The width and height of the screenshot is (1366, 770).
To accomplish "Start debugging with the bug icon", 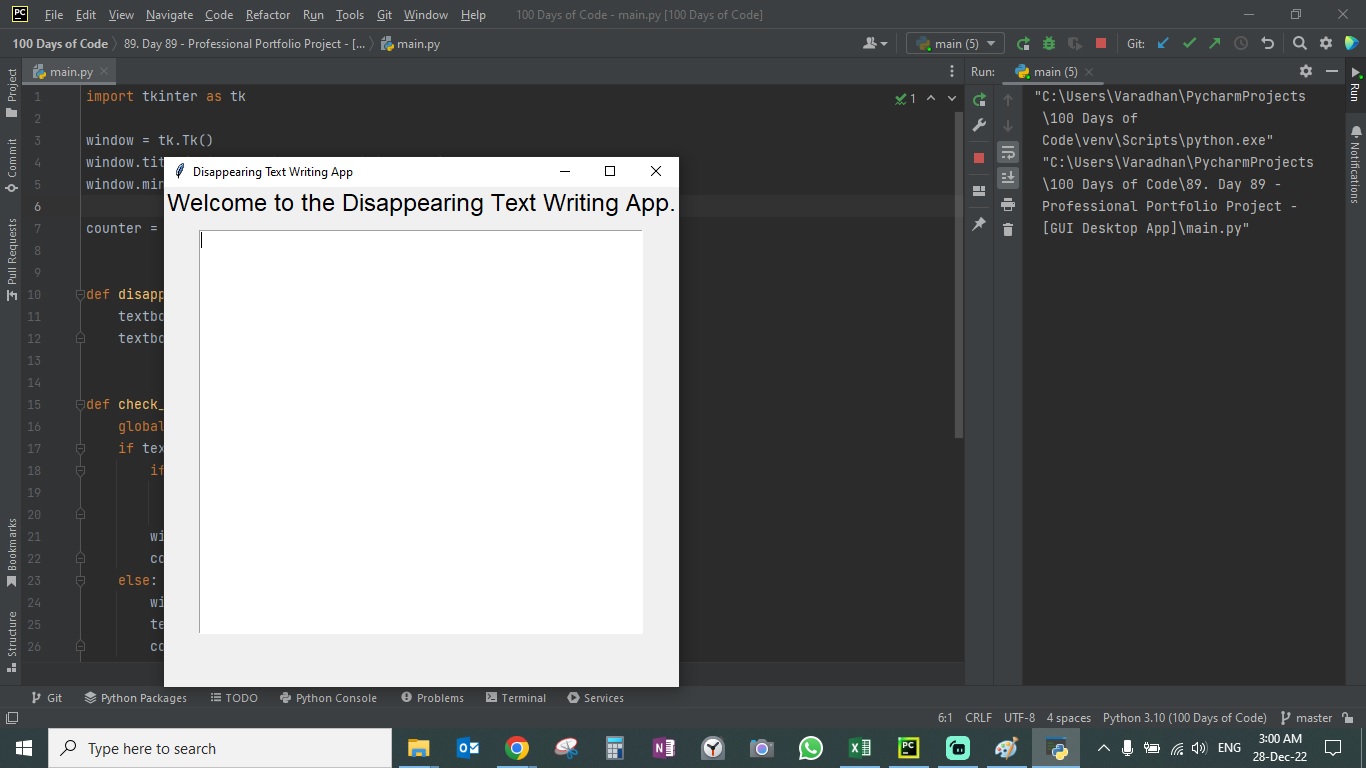I will [x=1048, y=43].
